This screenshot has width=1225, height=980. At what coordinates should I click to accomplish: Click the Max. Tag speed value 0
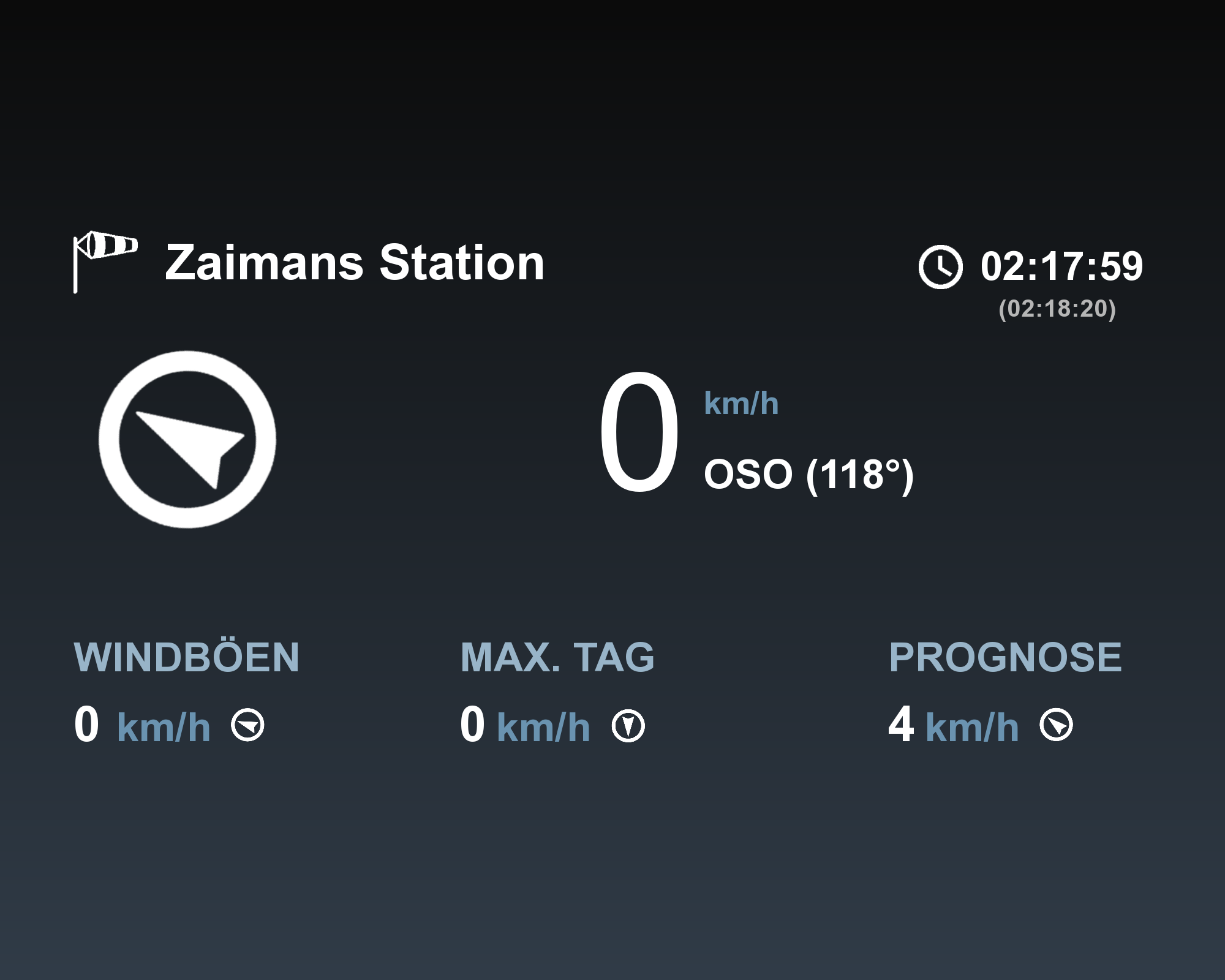coord(472,725)
